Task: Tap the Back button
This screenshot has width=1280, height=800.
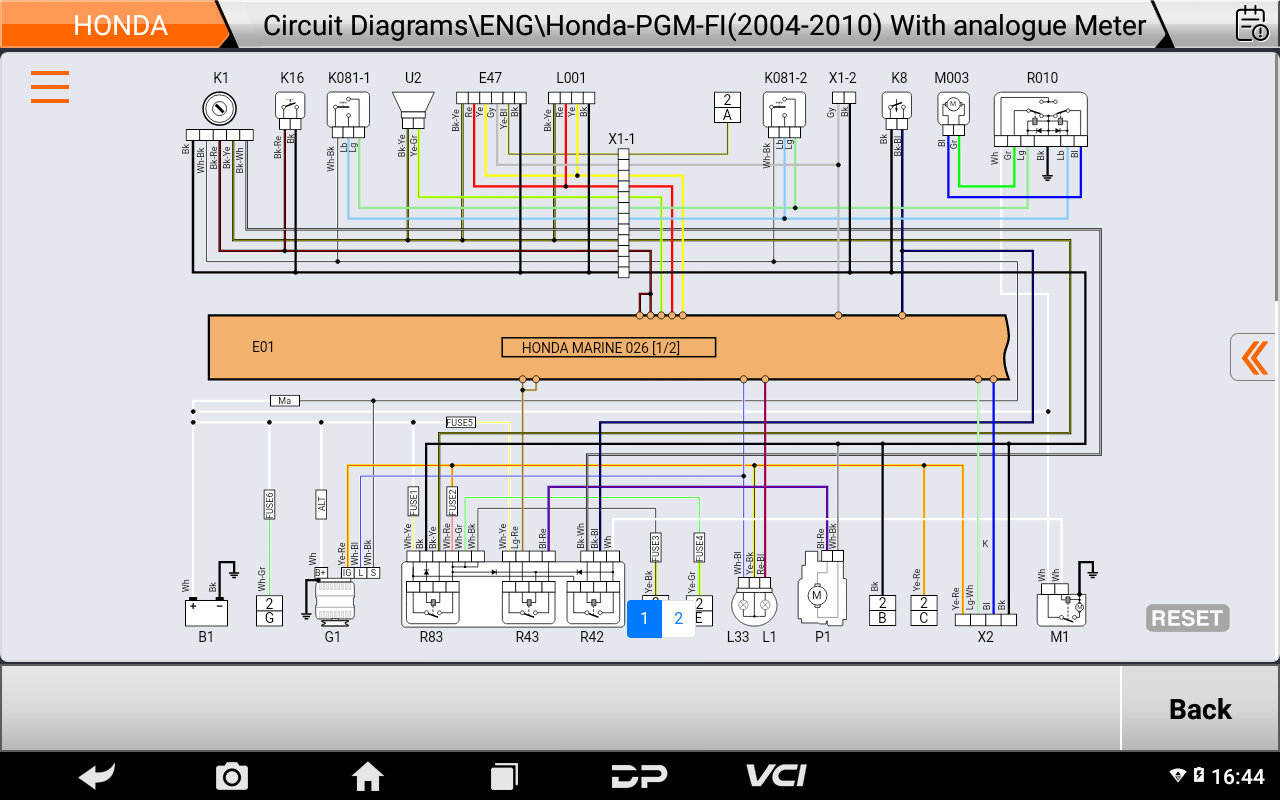Action: tap(1200, 709)
